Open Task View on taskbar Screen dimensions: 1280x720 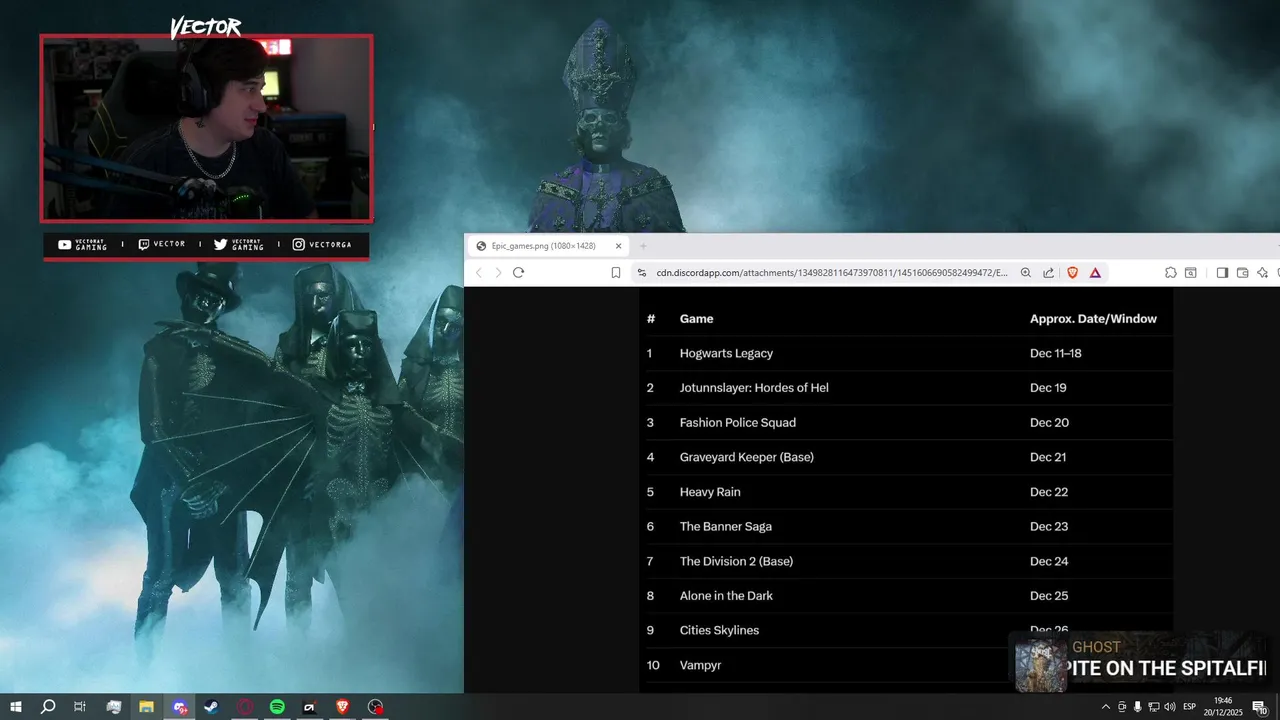point(80,707)
